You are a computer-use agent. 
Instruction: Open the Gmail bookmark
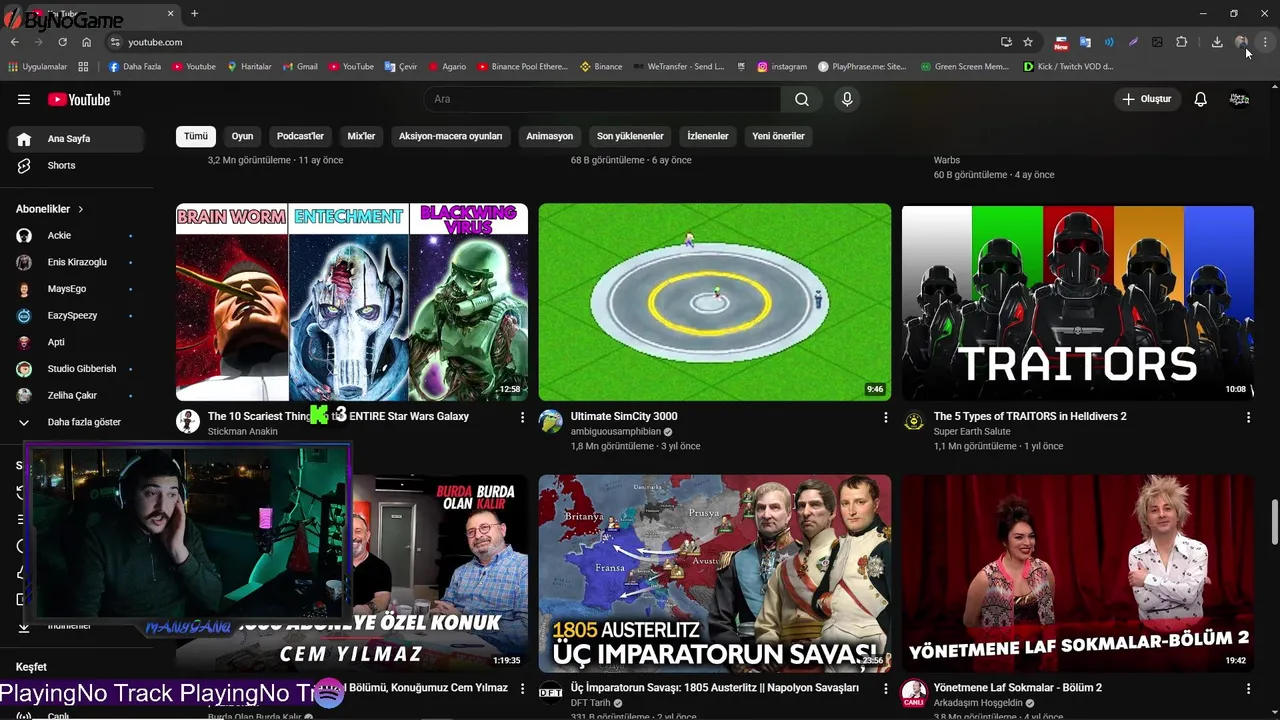click(300, 67)
